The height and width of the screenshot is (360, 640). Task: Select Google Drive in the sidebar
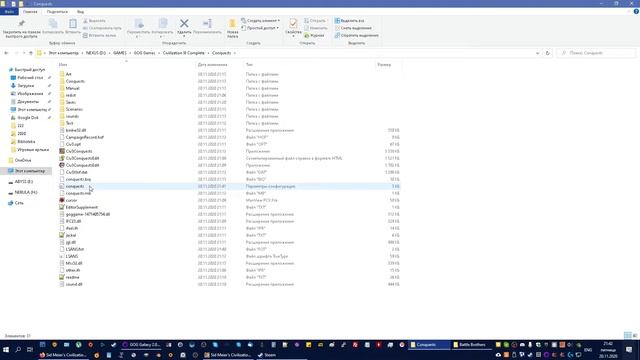point(28,118)
